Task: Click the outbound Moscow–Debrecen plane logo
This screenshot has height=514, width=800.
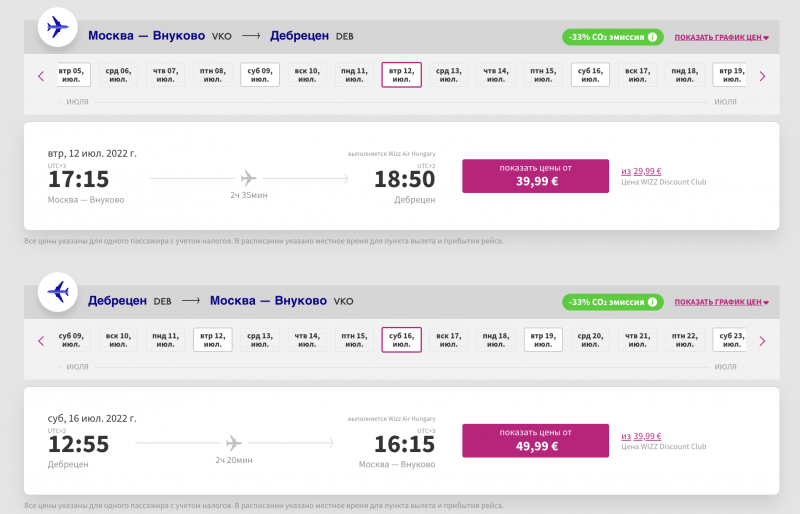Action: click(58, 26)
